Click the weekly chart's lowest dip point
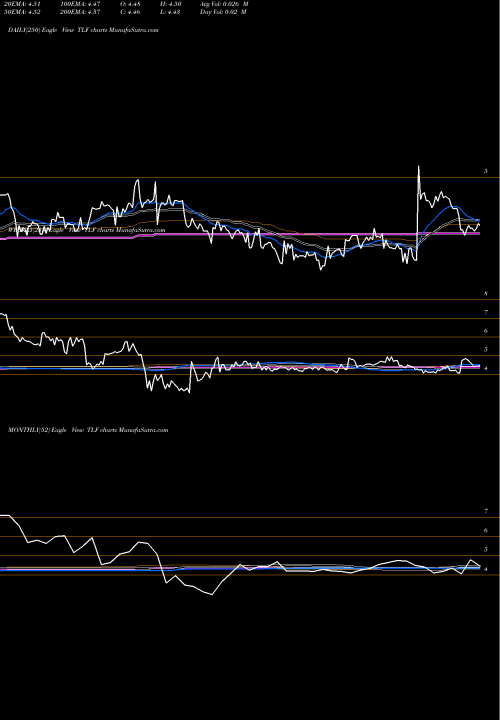 (190, 392)
